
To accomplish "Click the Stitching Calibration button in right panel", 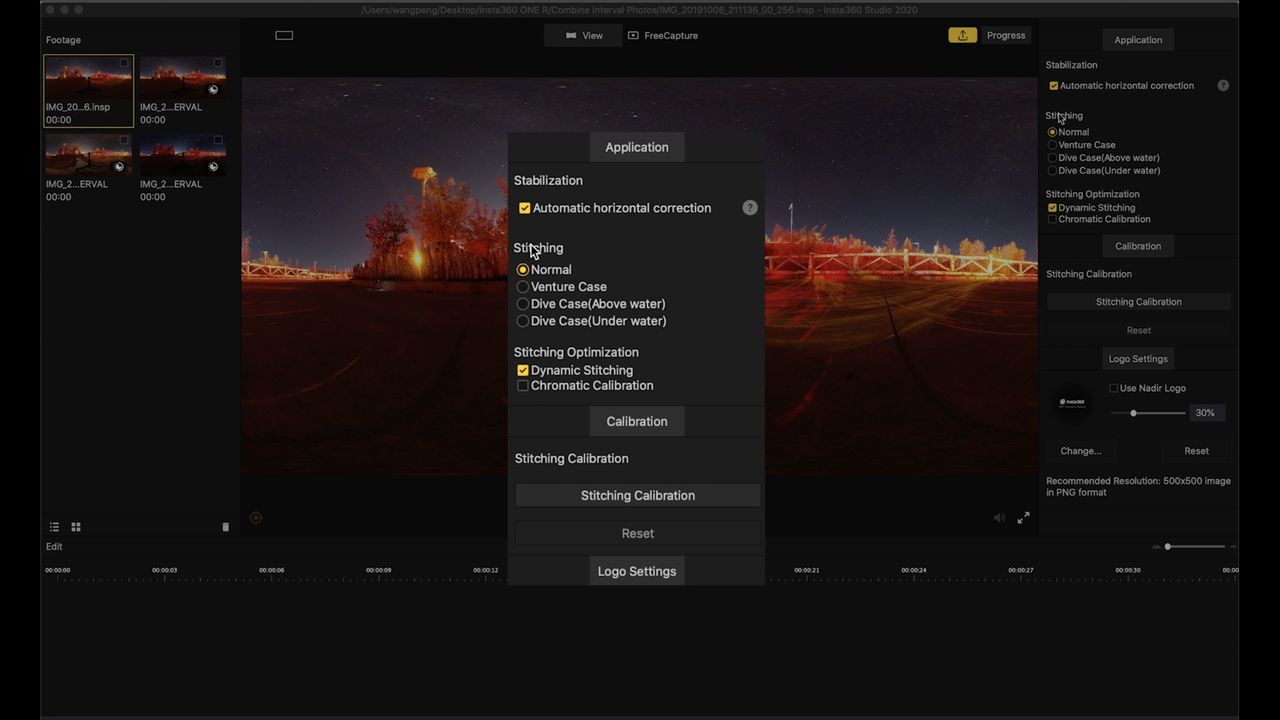I will point(1138,302).
